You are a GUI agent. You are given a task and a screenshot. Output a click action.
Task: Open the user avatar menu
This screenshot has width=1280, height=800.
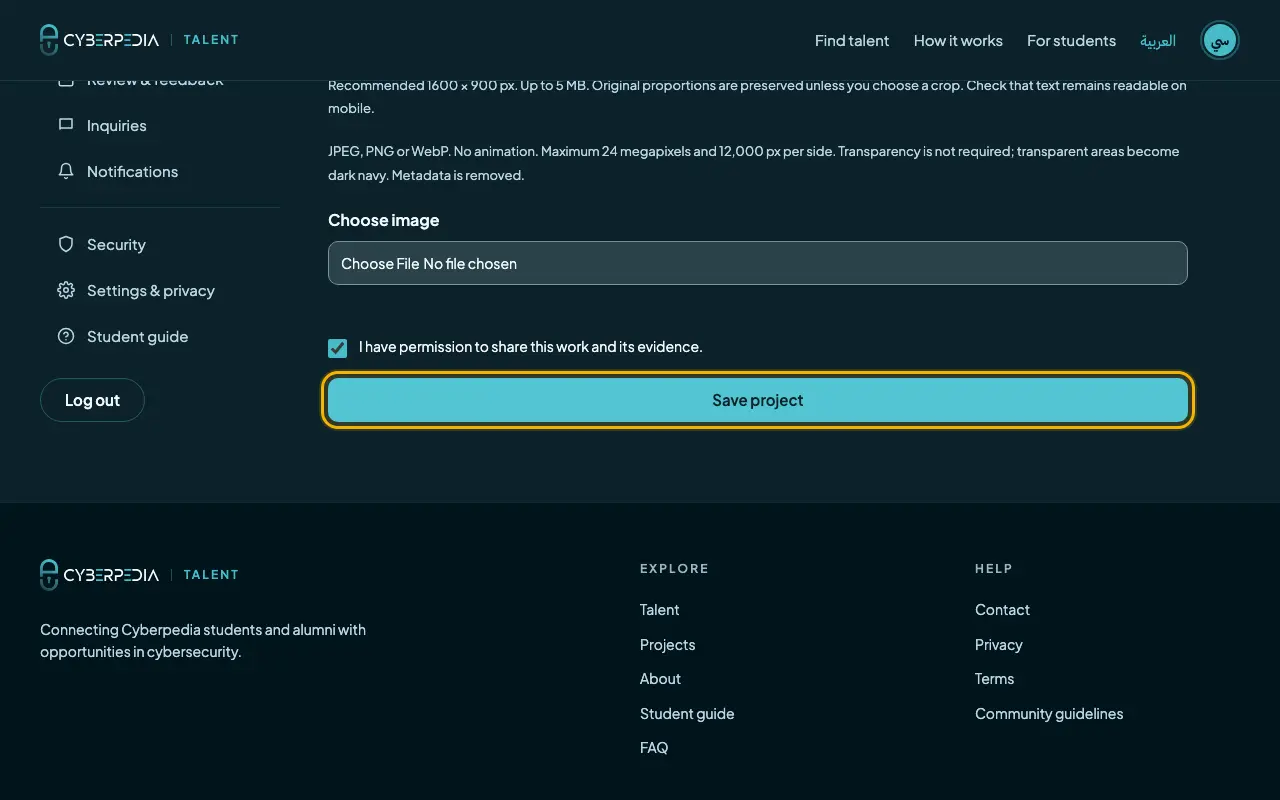pos(1220,40)
